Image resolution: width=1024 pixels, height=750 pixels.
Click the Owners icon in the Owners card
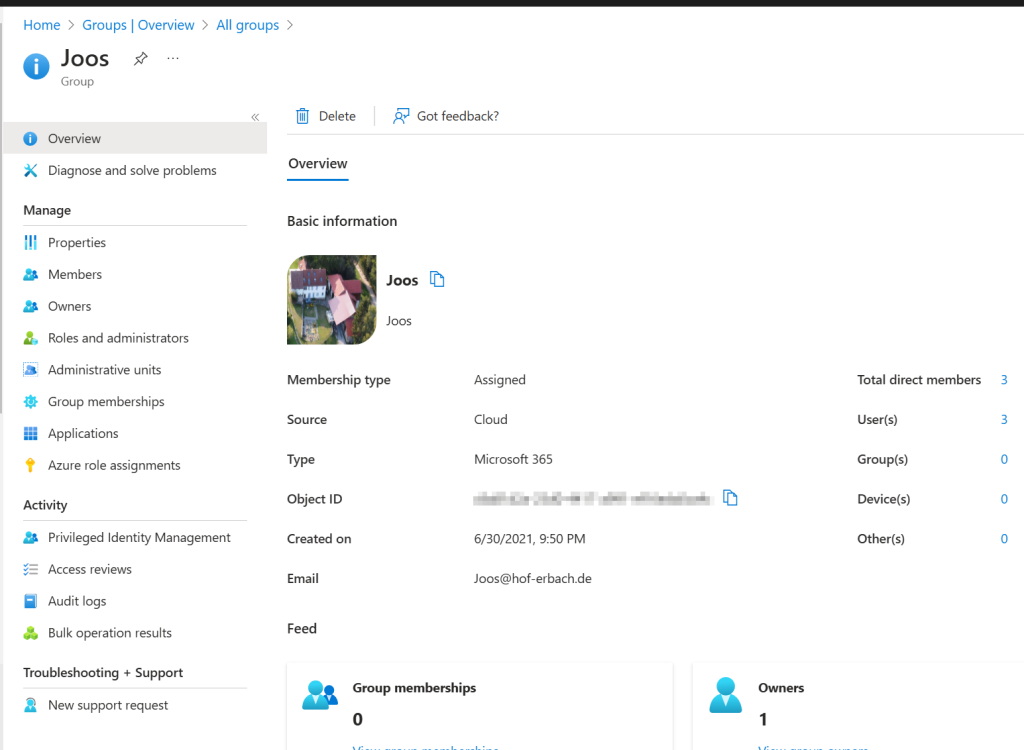pos(725,695)
